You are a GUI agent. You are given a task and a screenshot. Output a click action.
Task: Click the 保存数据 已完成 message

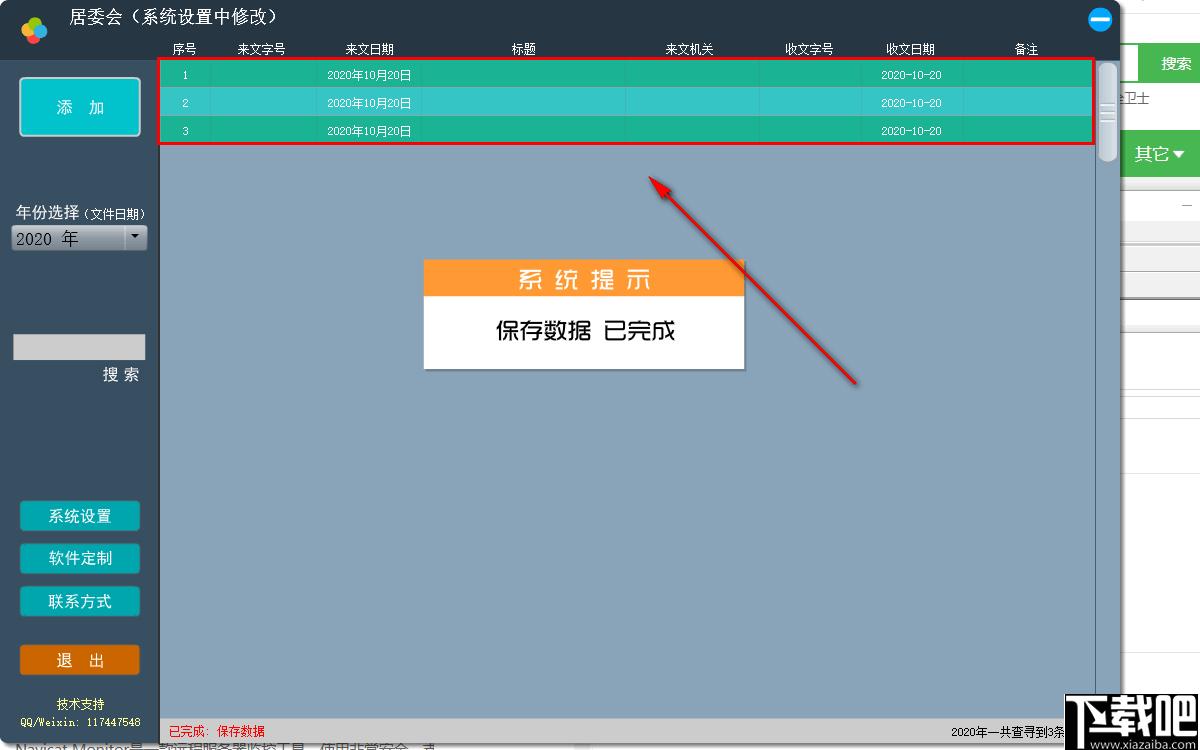(585, 331)
